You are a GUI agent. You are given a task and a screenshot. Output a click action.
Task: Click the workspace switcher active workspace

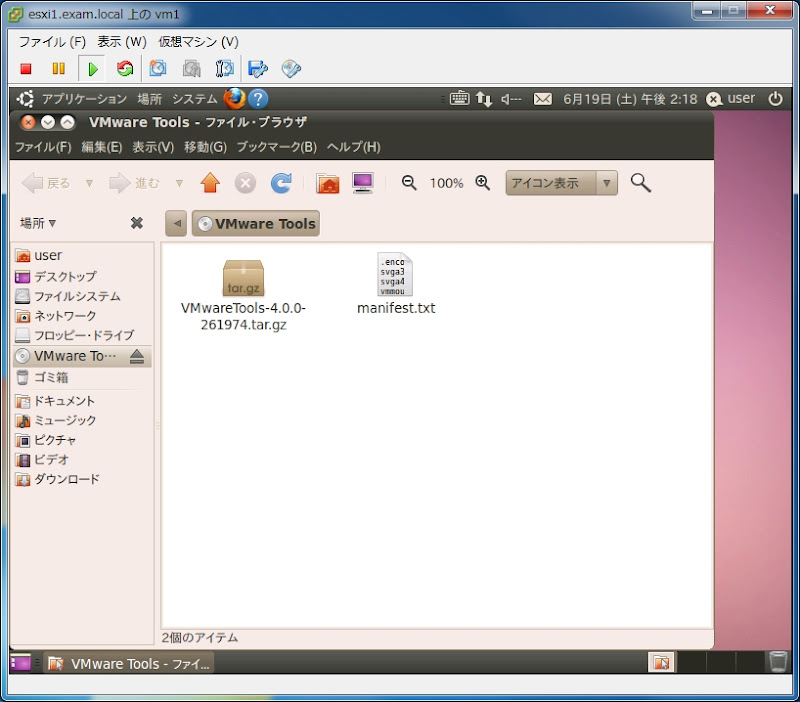(661, 663)
